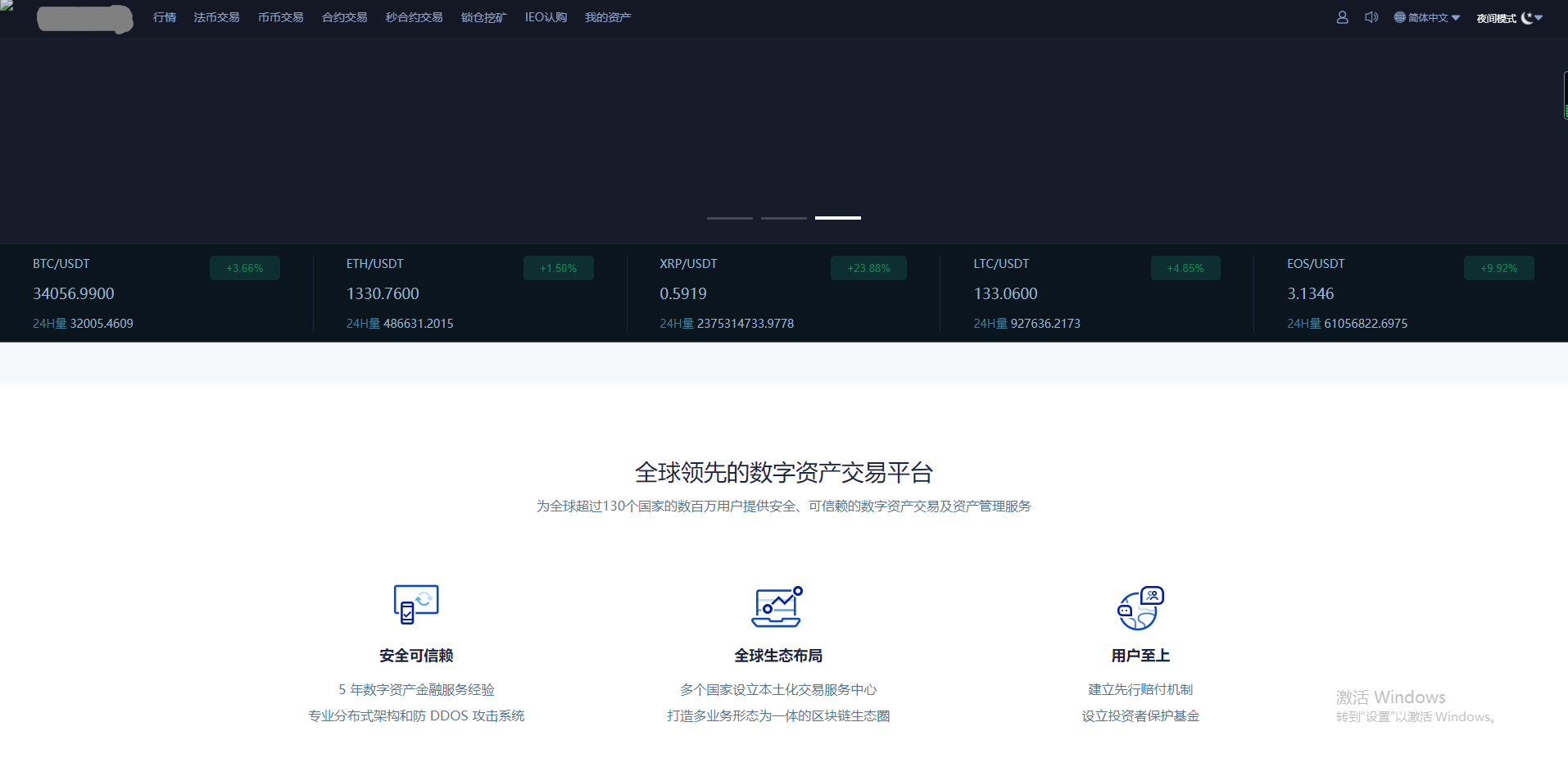Expand the 夜间模式 theme dropdown
1568x763 pixels.
pos(1510,18)
